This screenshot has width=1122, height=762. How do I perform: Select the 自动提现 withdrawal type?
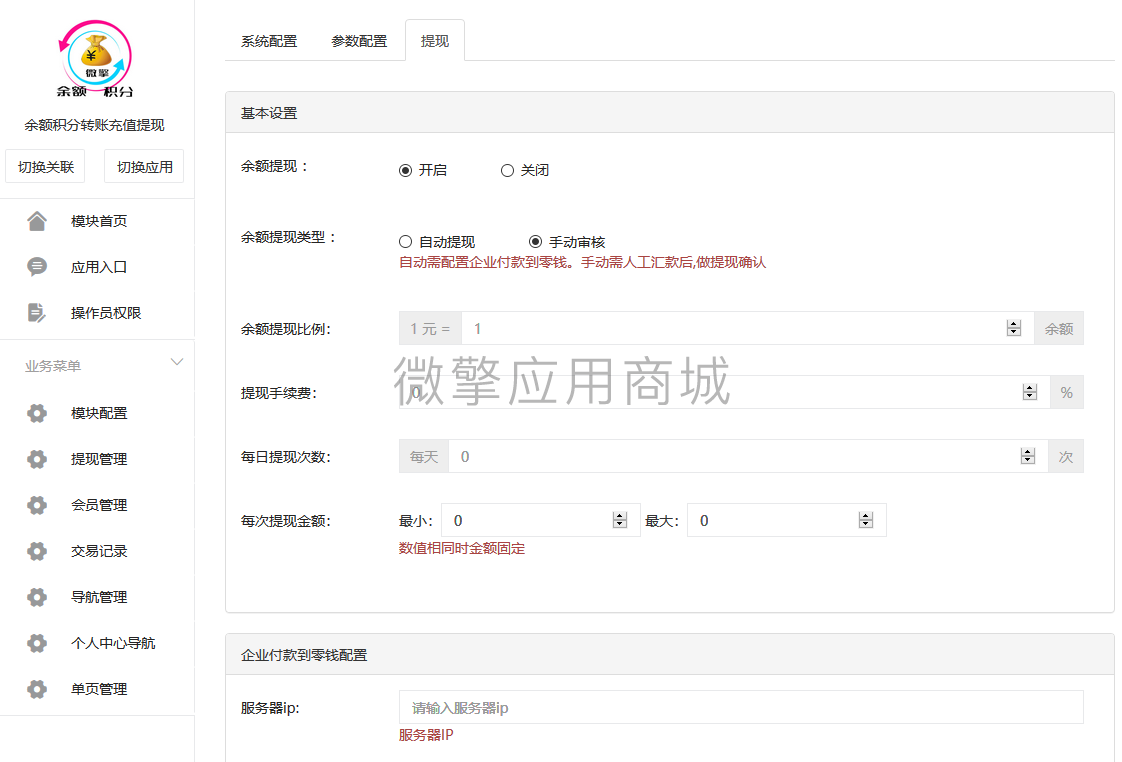pos(406,241)
